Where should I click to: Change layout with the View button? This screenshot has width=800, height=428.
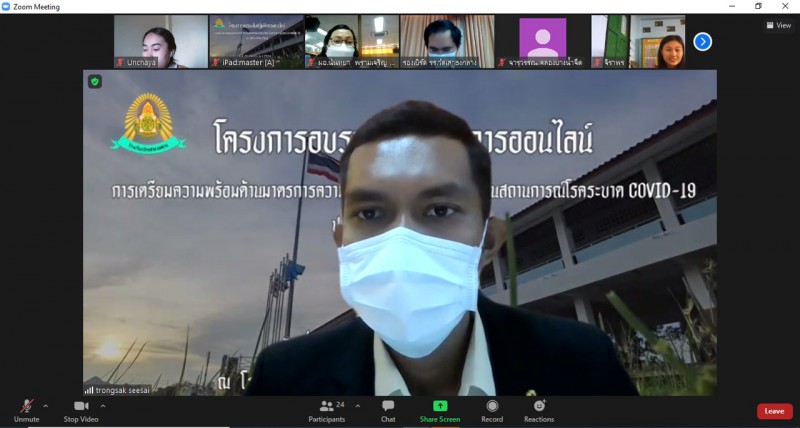click(777, 26)
